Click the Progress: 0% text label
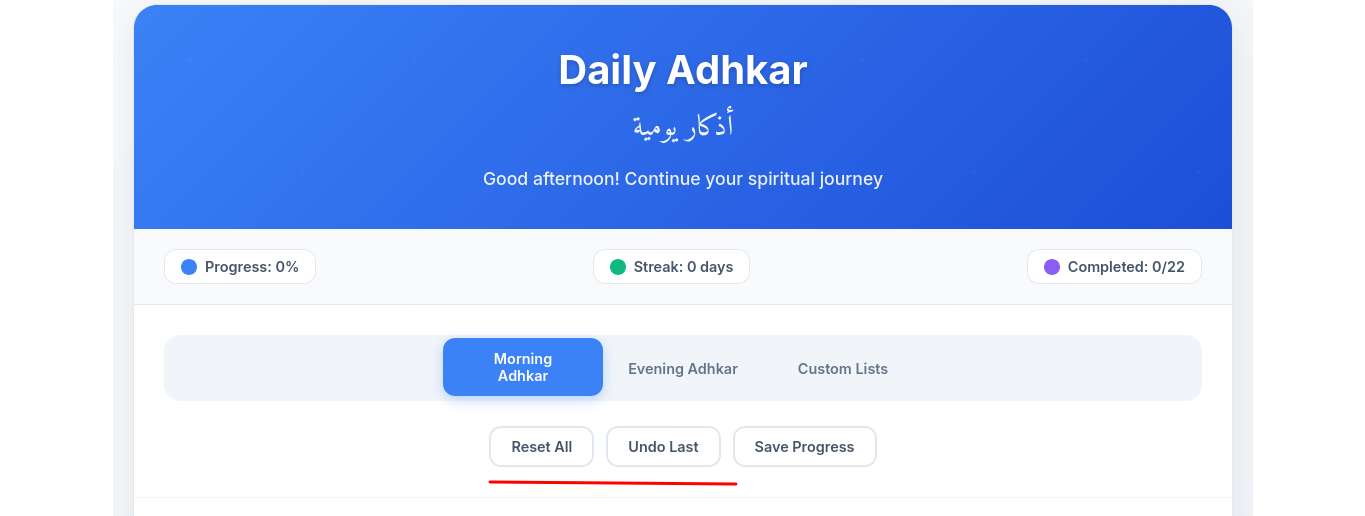This screenshot has width=1365, height=516. click(252, 267)
